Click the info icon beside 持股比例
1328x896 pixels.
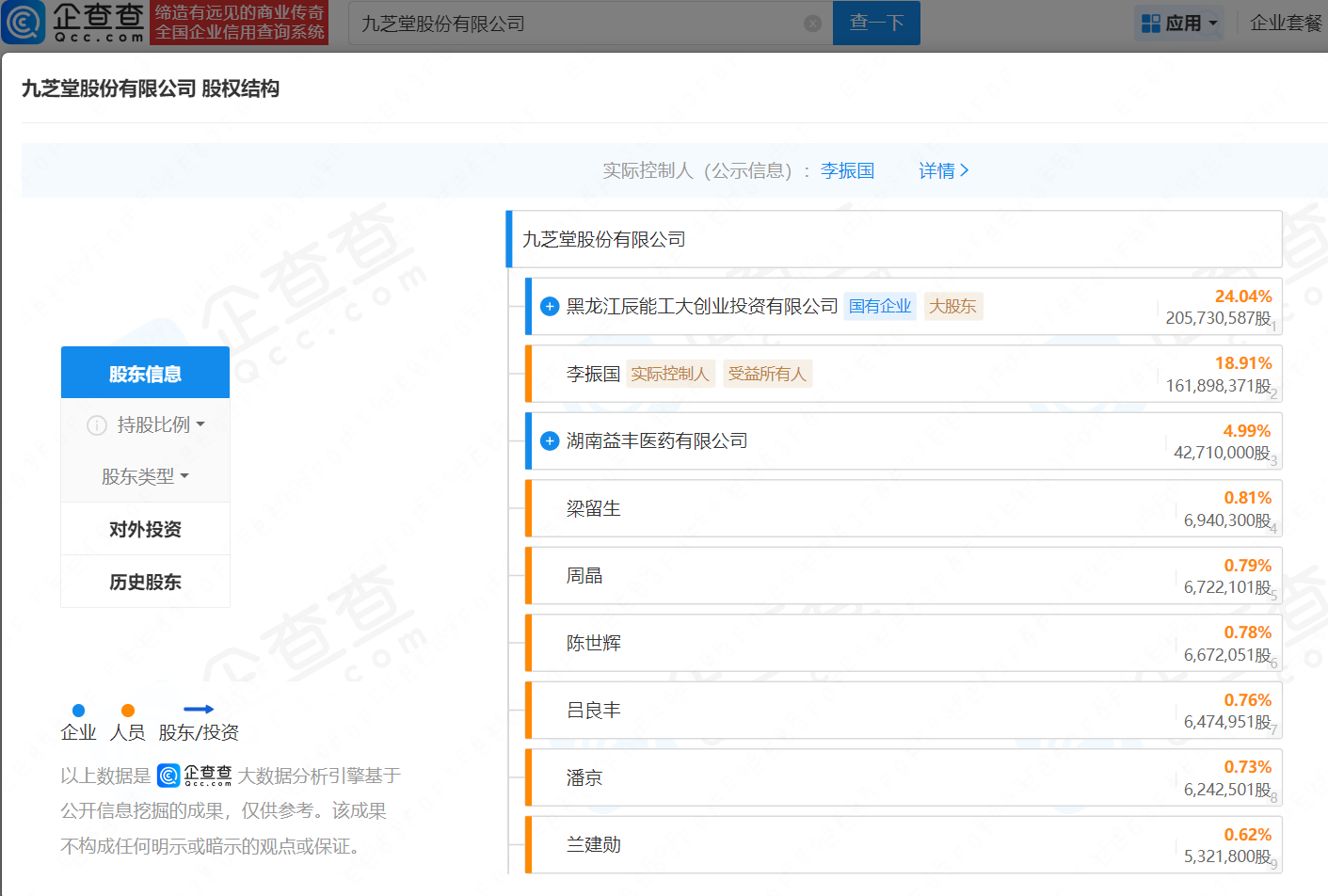[97, 425]
